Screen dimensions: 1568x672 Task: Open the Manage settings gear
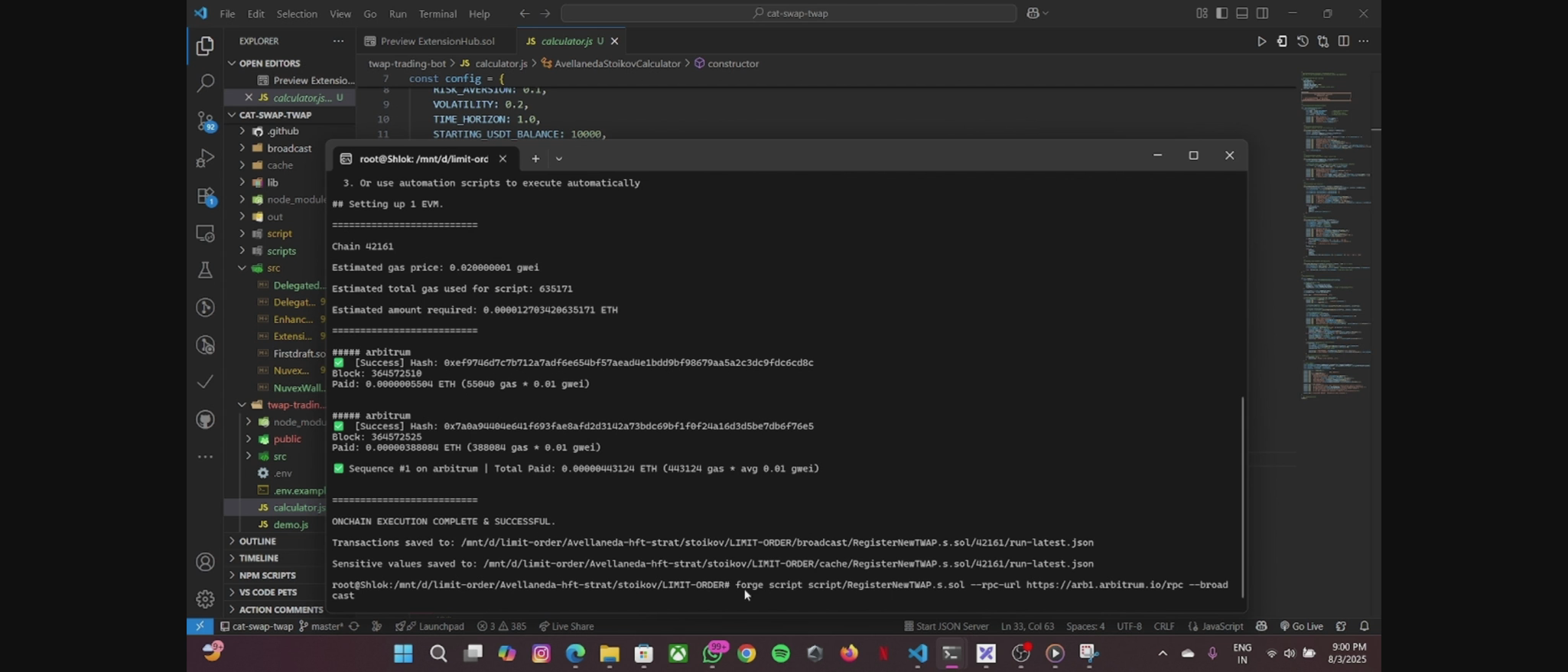pos(204,599)
